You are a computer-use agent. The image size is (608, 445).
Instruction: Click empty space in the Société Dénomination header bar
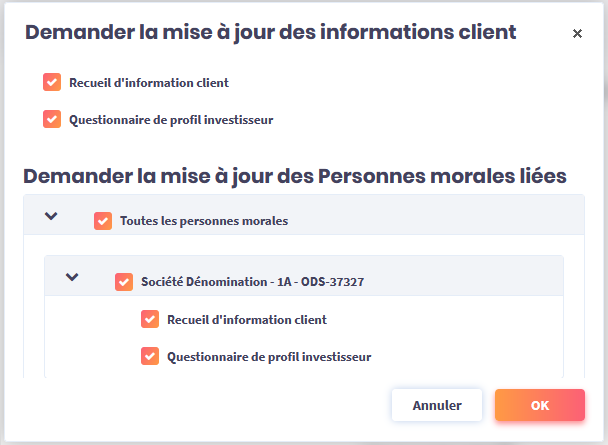pyautogui.click(x=470, y=280)
